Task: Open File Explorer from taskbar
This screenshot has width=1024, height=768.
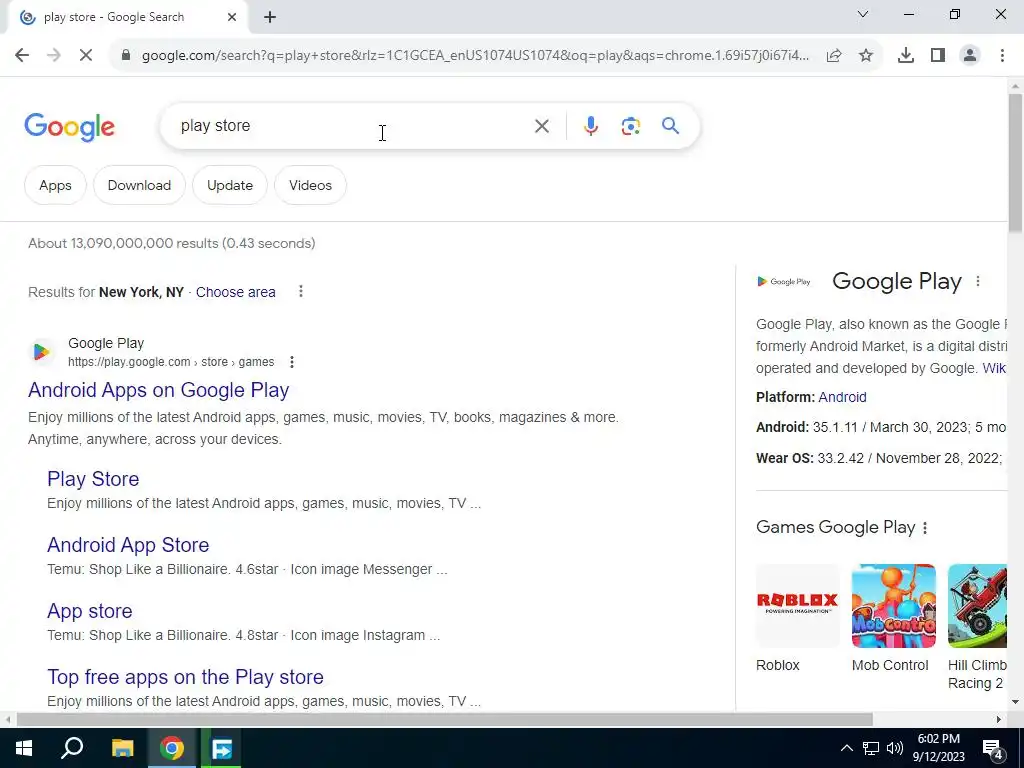Action: coord(122,748)
